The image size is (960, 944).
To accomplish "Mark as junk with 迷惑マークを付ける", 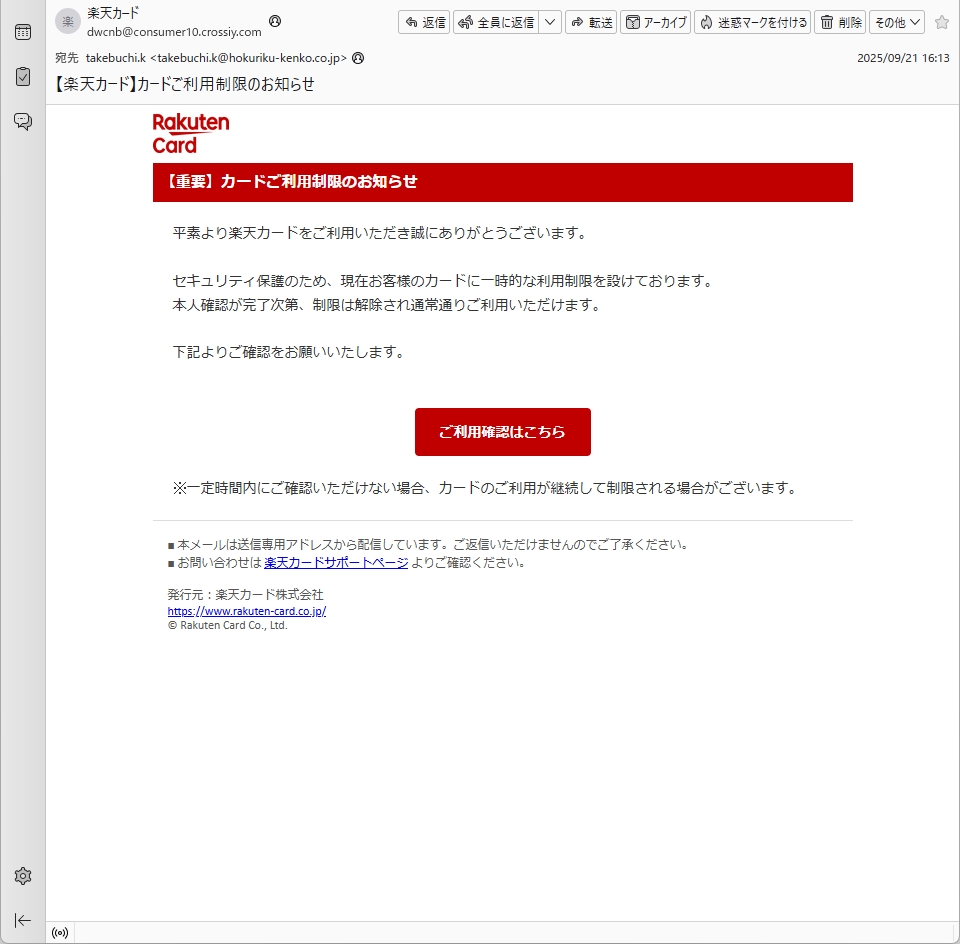I will (752, 22).
